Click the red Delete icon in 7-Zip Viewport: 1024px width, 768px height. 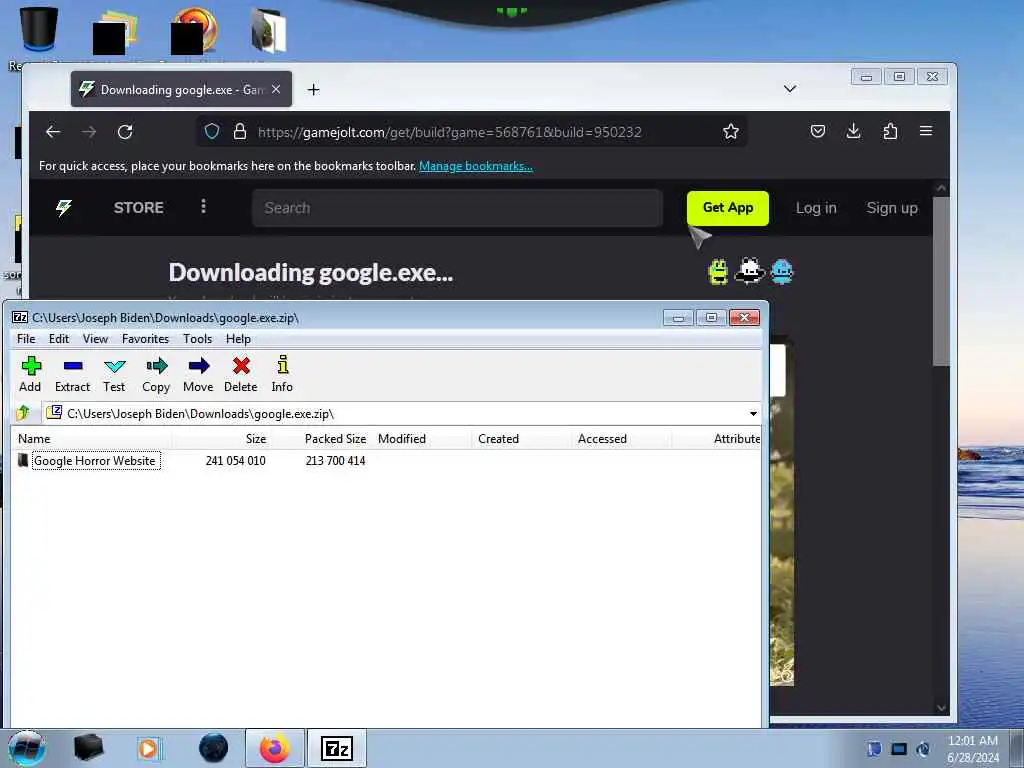coord(240,374)
